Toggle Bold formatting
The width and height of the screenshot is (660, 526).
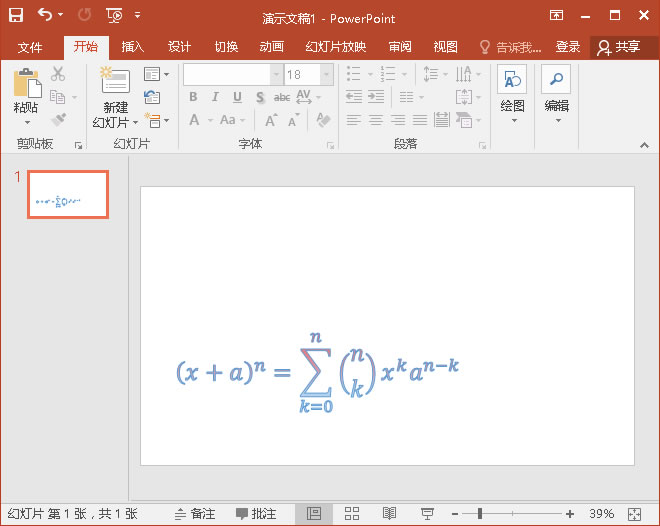click(x=193, y=97)
